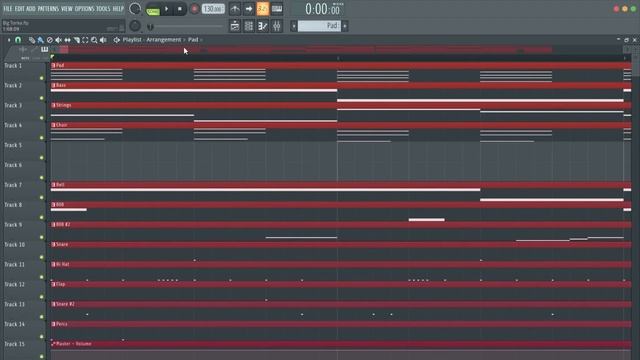
Task: Click the tempo field showing 130
Action: [x=213, y=9]
